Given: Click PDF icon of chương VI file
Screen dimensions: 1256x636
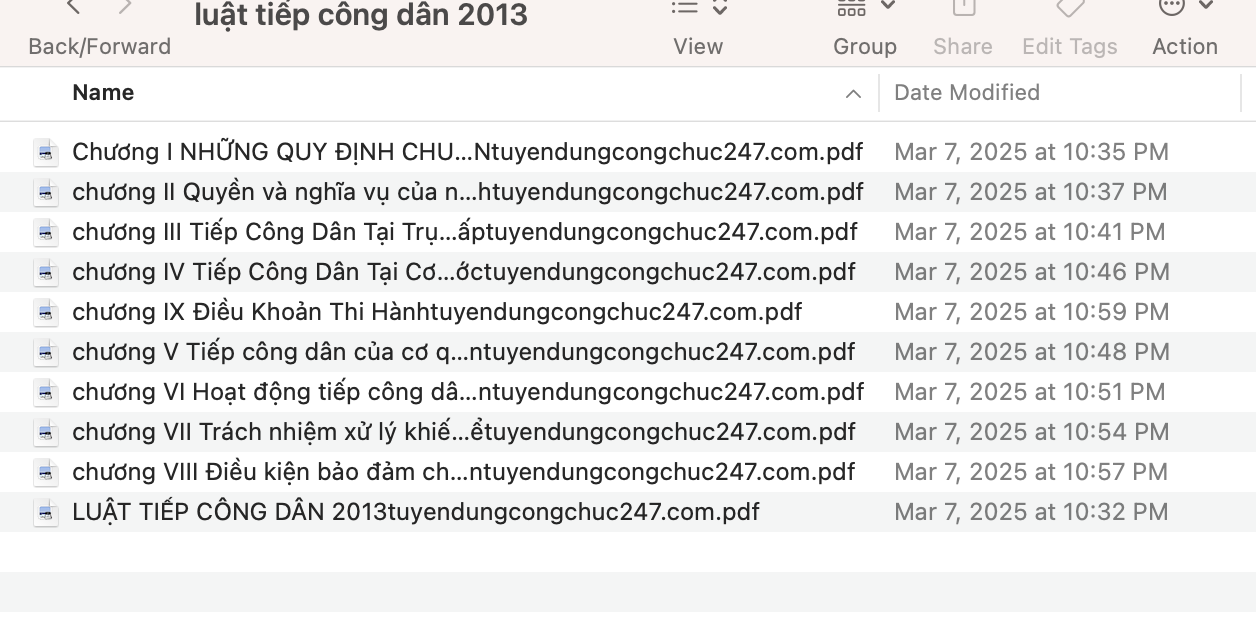Looking at the screenshot, I should pyautogui.click(x=46, y=392).
